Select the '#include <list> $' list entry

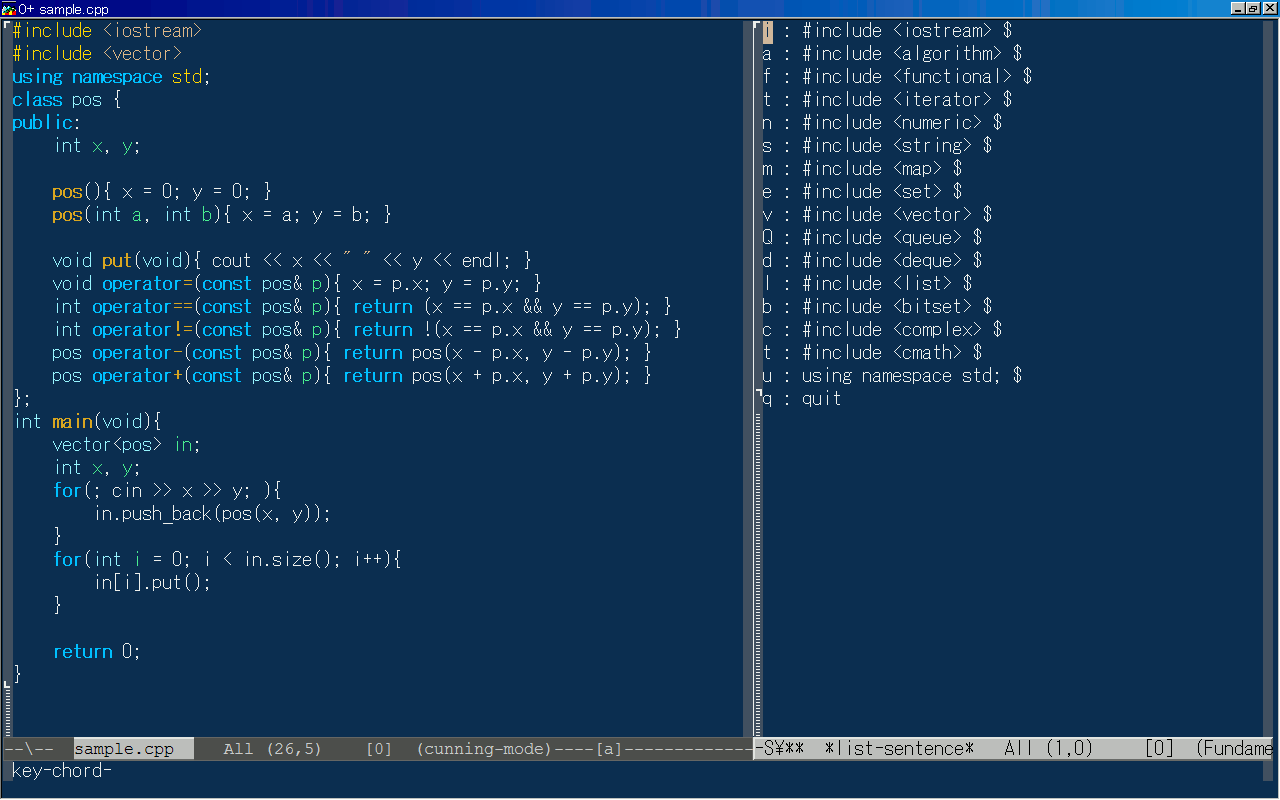click(868, 284)
